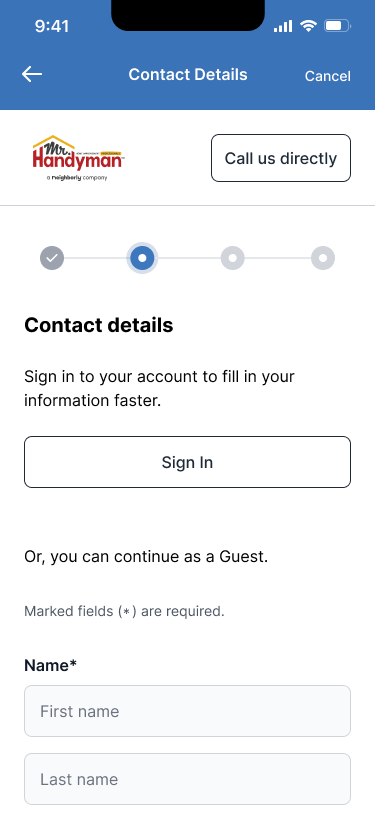This screenshot has height=823, width=375.
Task: Open the Sign In button
Action: [x=188, y=462]
